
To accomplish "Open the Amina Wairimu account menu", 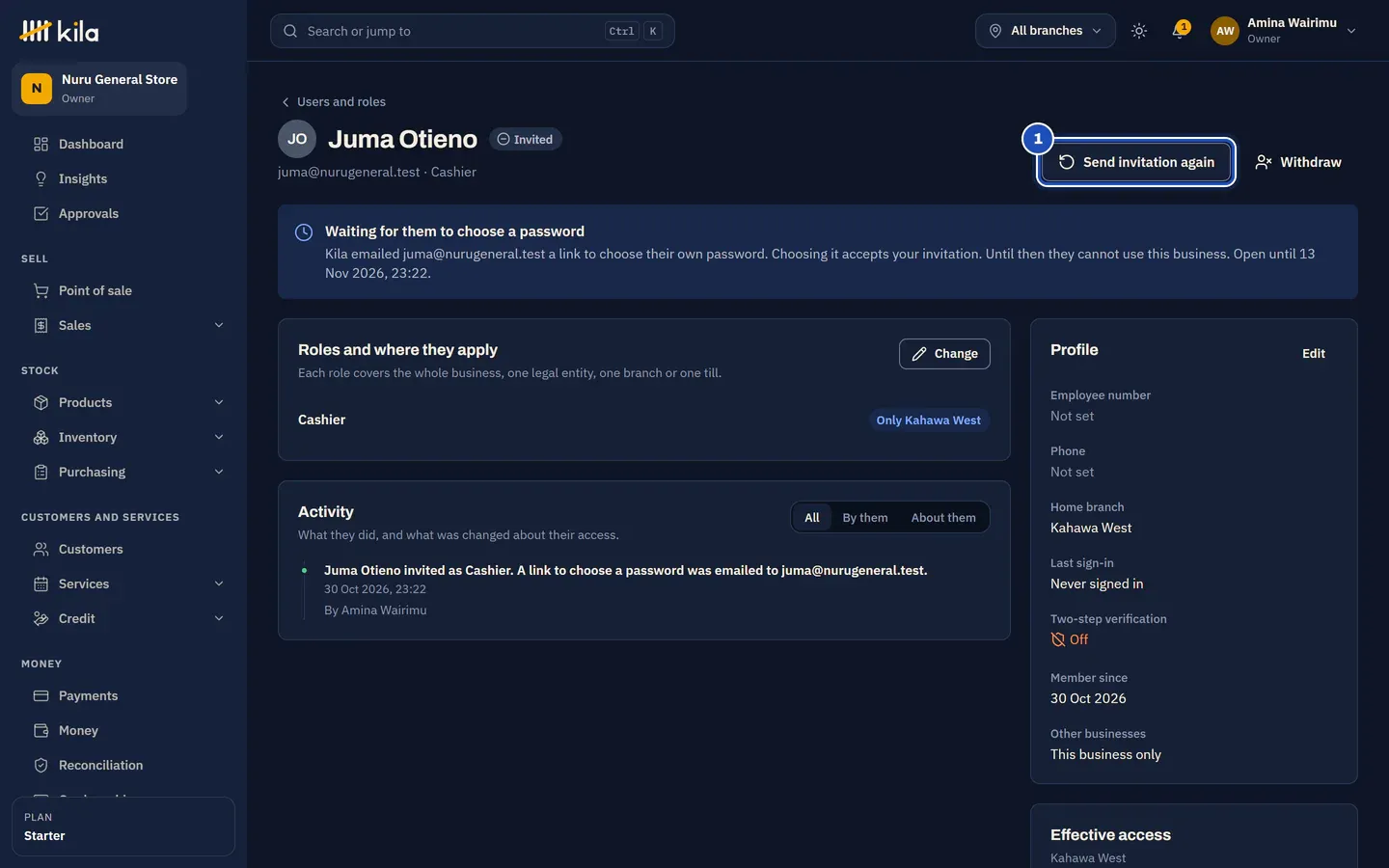I will tap(1284, 31).
